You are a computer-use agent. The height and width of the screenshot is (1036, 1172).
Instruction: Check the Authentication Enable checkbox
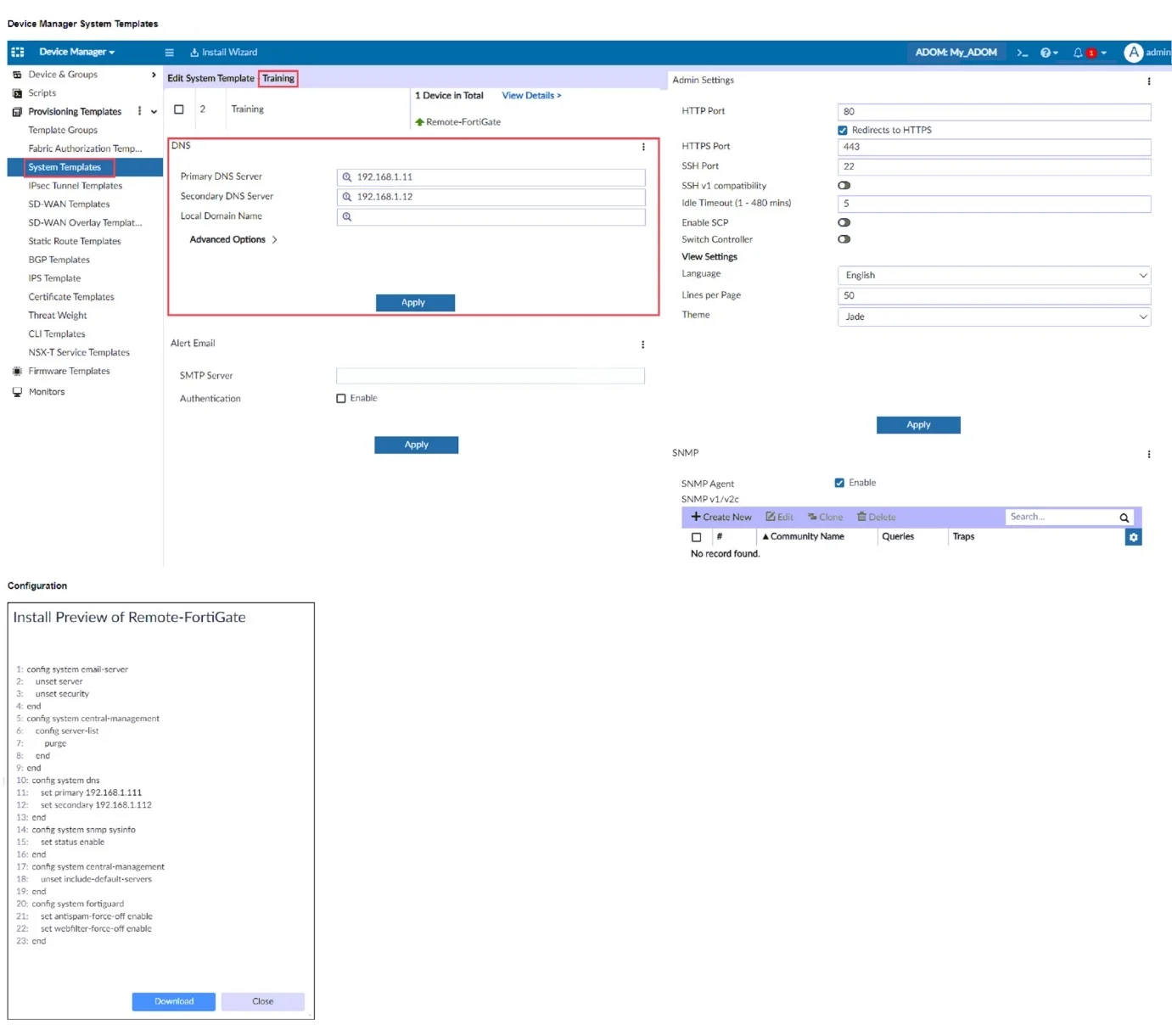point(341,399)
